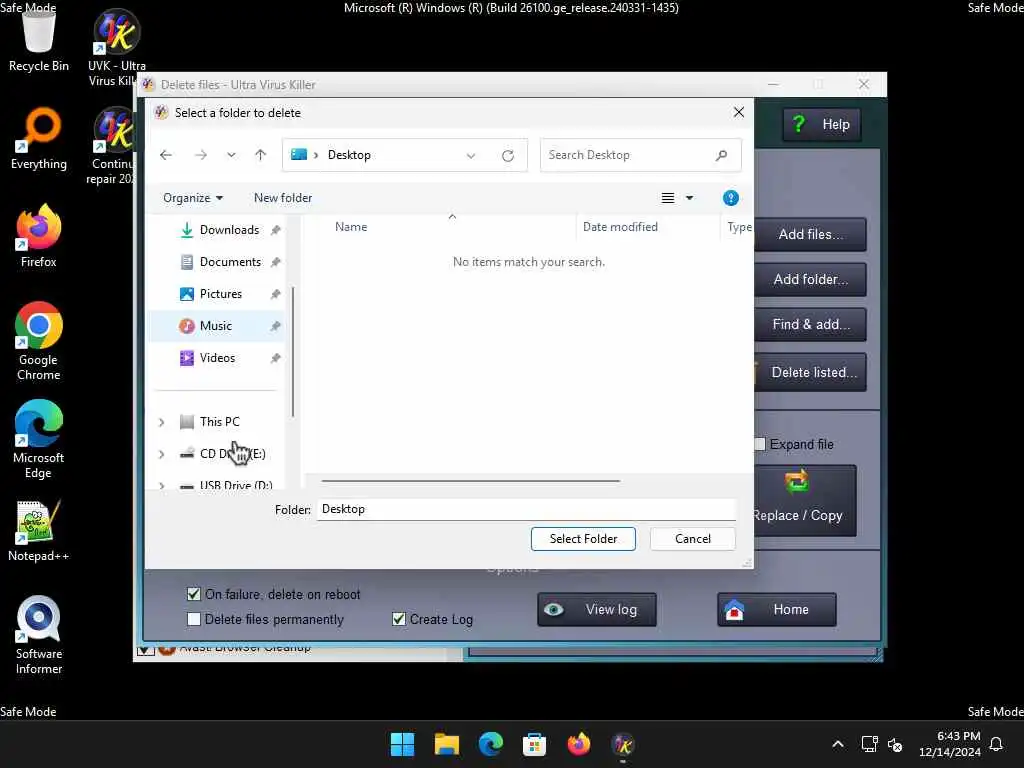
Task: Switch to UVK in the taskbar
Action: [623, 744]
